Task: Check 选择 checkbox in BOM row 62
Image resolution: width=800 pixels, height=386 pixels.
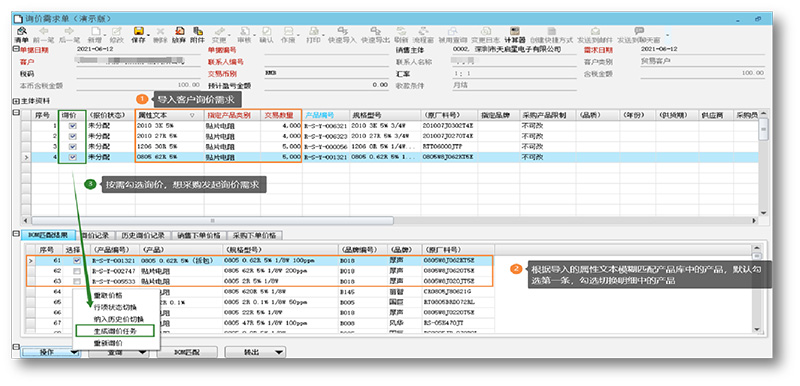Action: click(77, 271)
